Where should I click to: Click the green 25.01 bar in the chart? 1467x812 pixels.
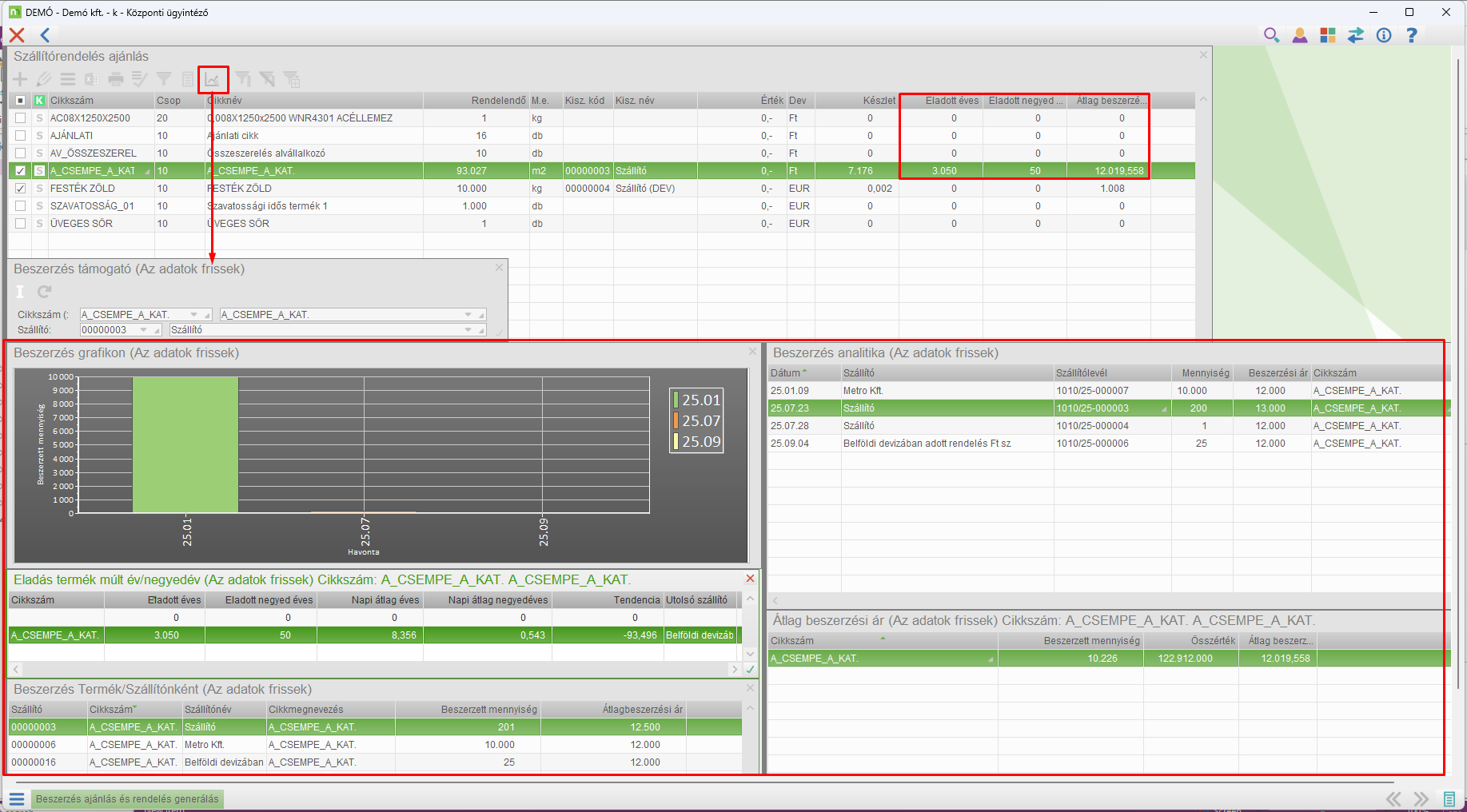click(185, 444)
